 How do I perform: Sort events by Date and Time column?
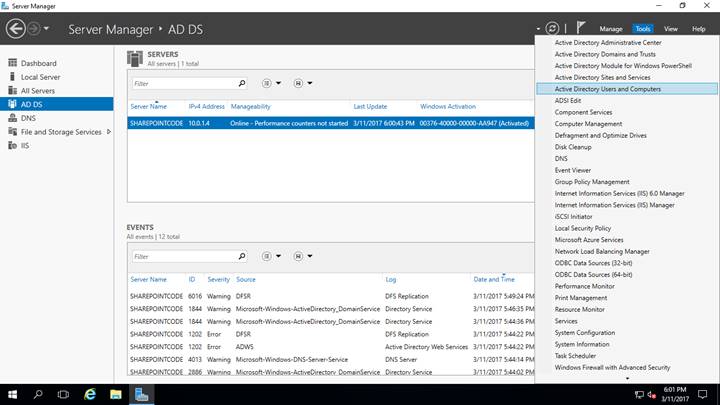[494, 279]
